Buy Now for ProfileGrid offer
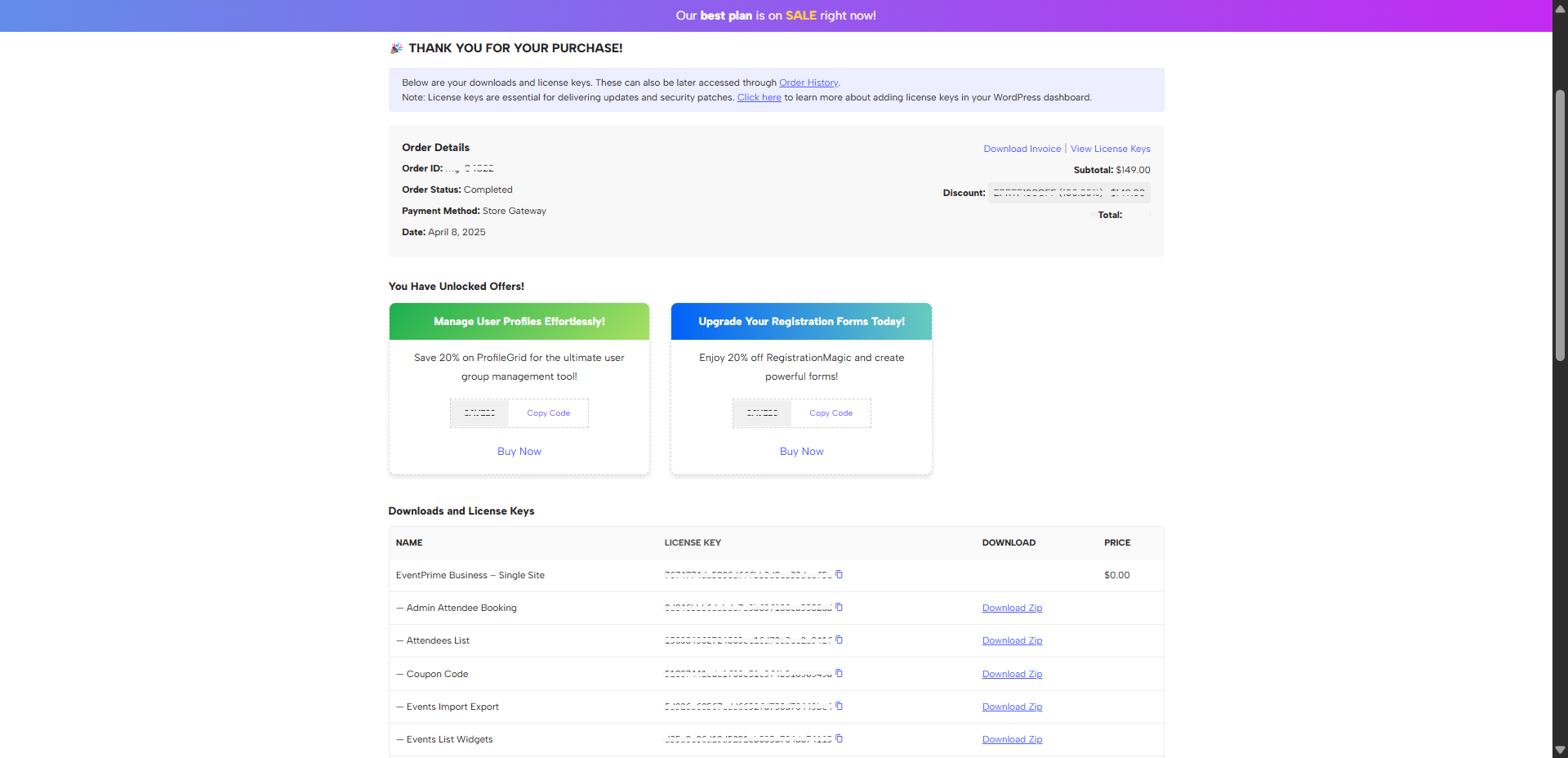Viewport: 1568px width, 758px height. (519, 452)
